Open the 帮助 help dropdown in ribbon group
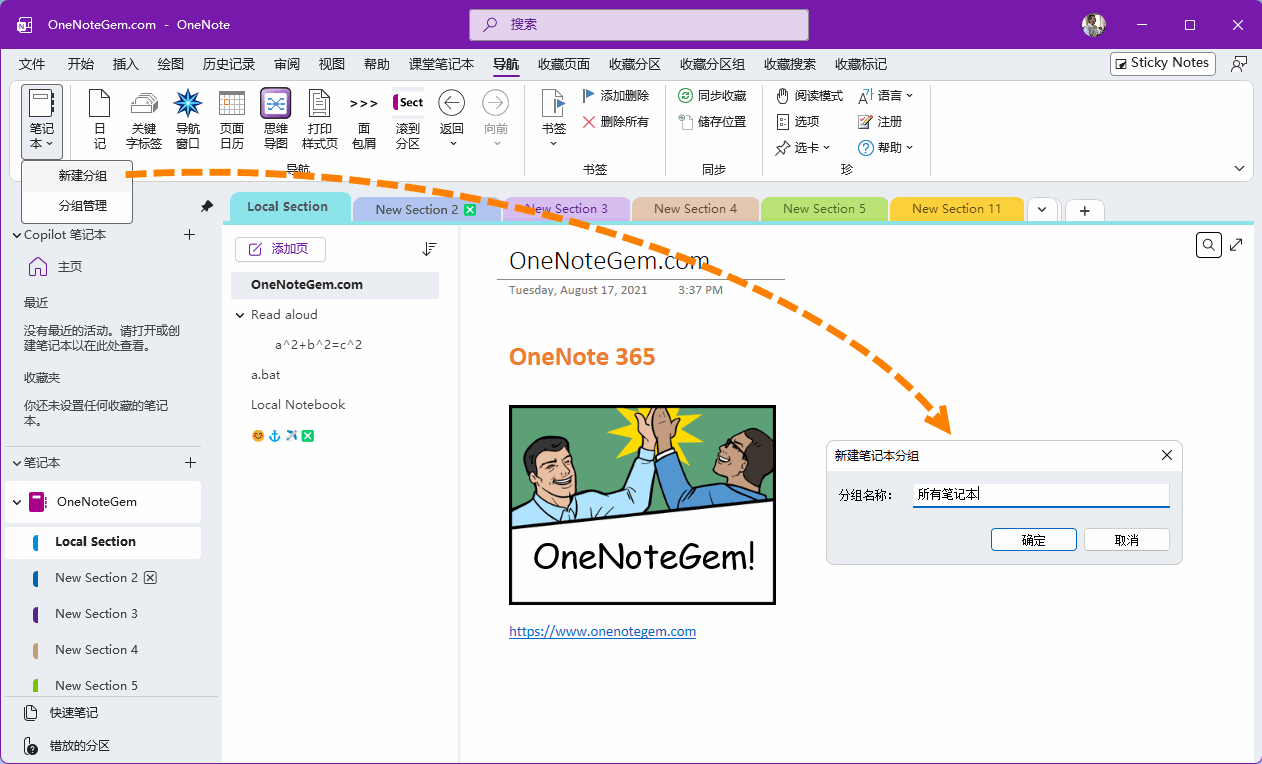Image resolution: width=1262 pixels, height=764 pixels. pyautogui.click(x=886, y=148)
